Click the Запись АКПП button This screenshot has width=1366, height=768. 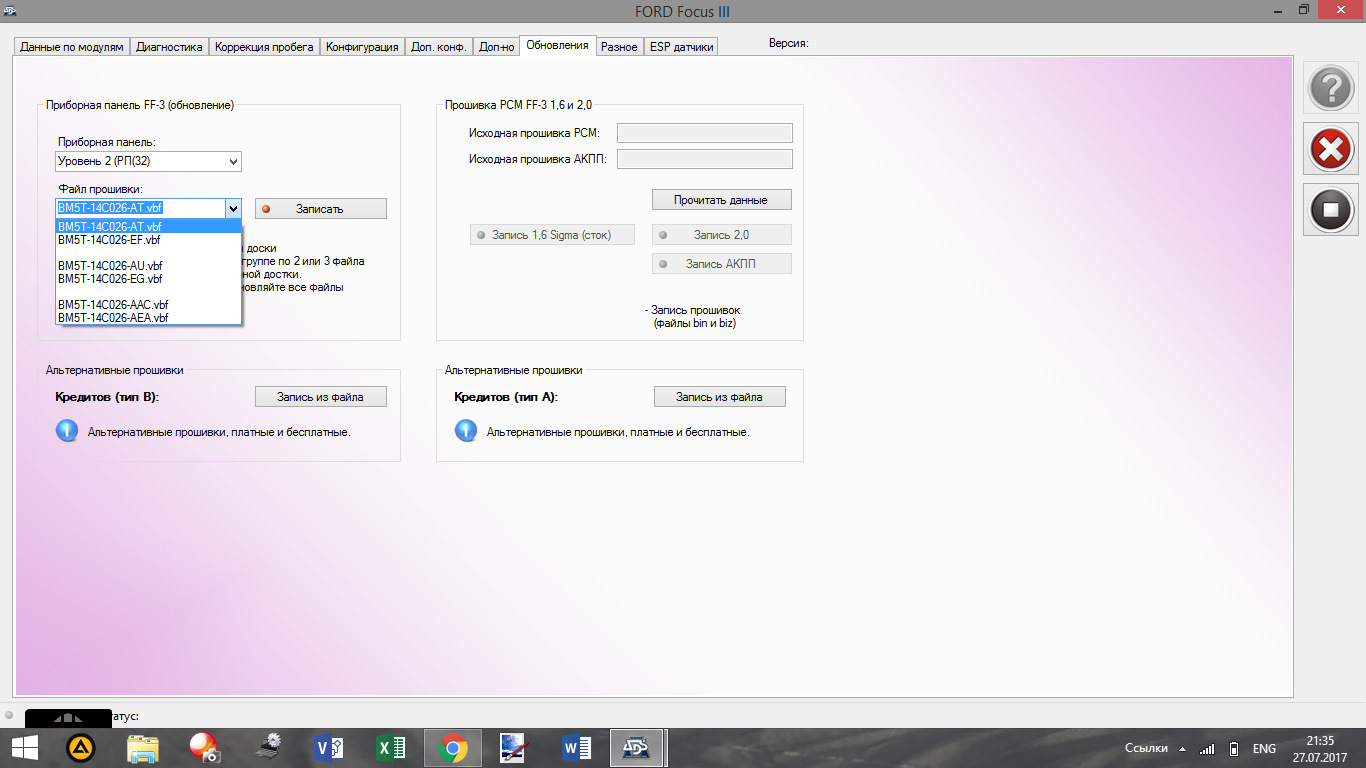[721, 264]
